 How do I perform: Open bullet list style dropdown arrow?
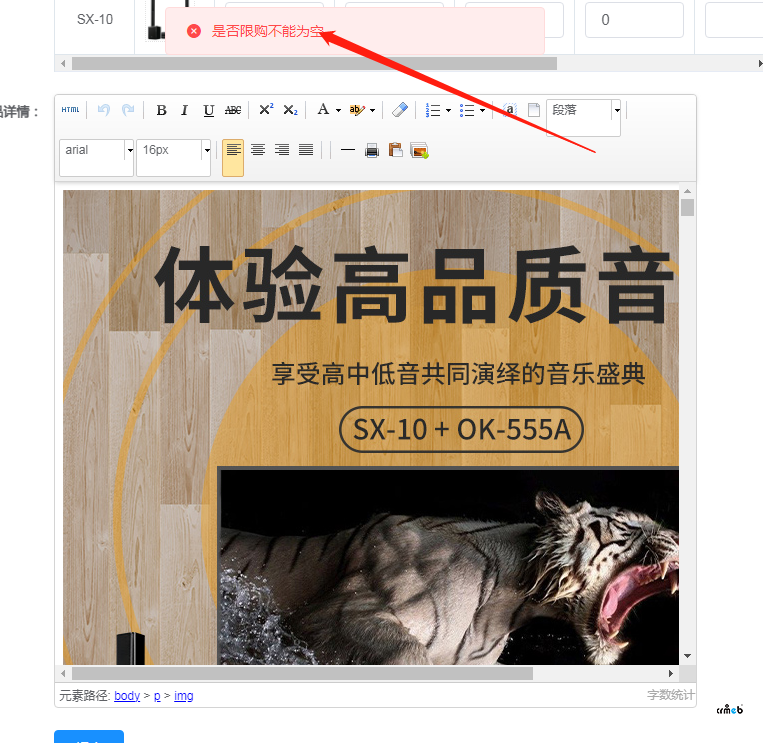click(482, 110)
